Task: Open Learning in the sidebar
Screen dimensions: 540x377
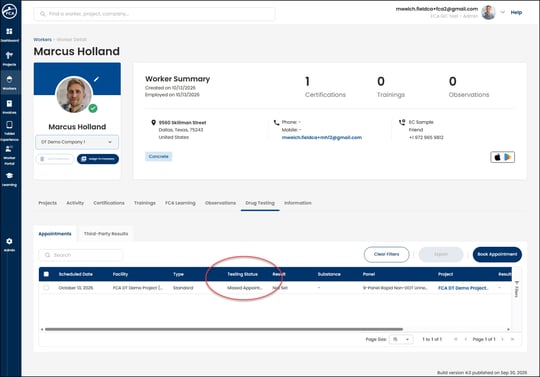Action: click(x=9, y=179)
